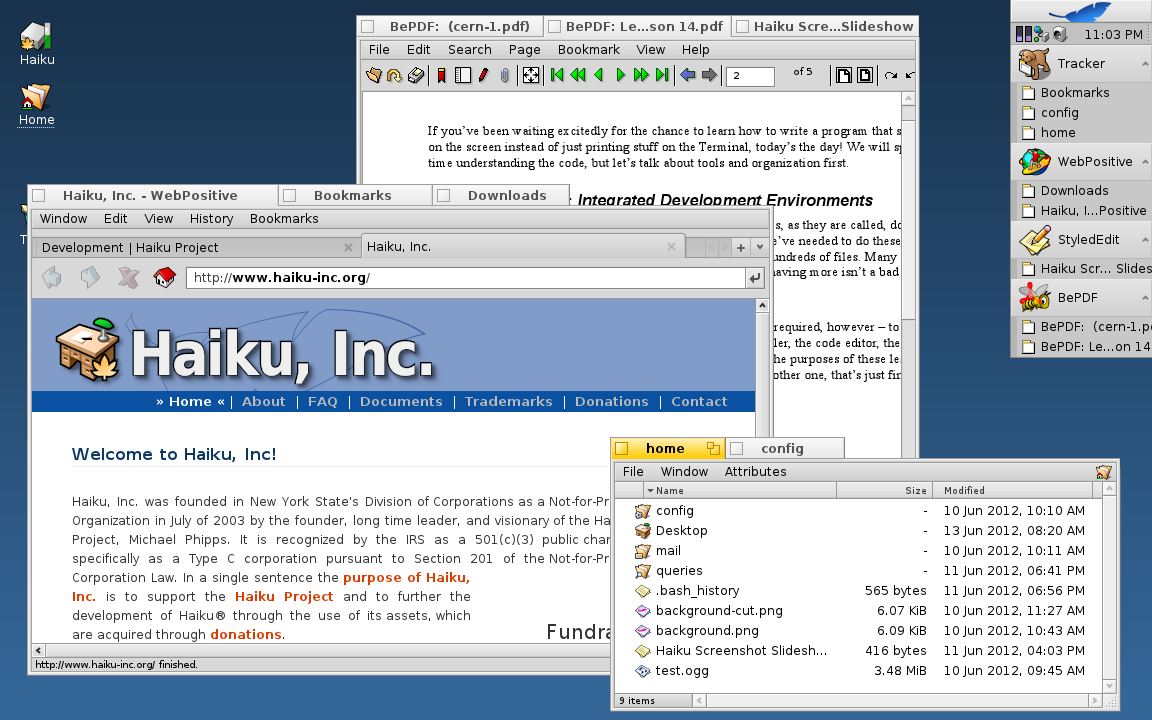Jump to first page in BePDF

tap(557, 75)
